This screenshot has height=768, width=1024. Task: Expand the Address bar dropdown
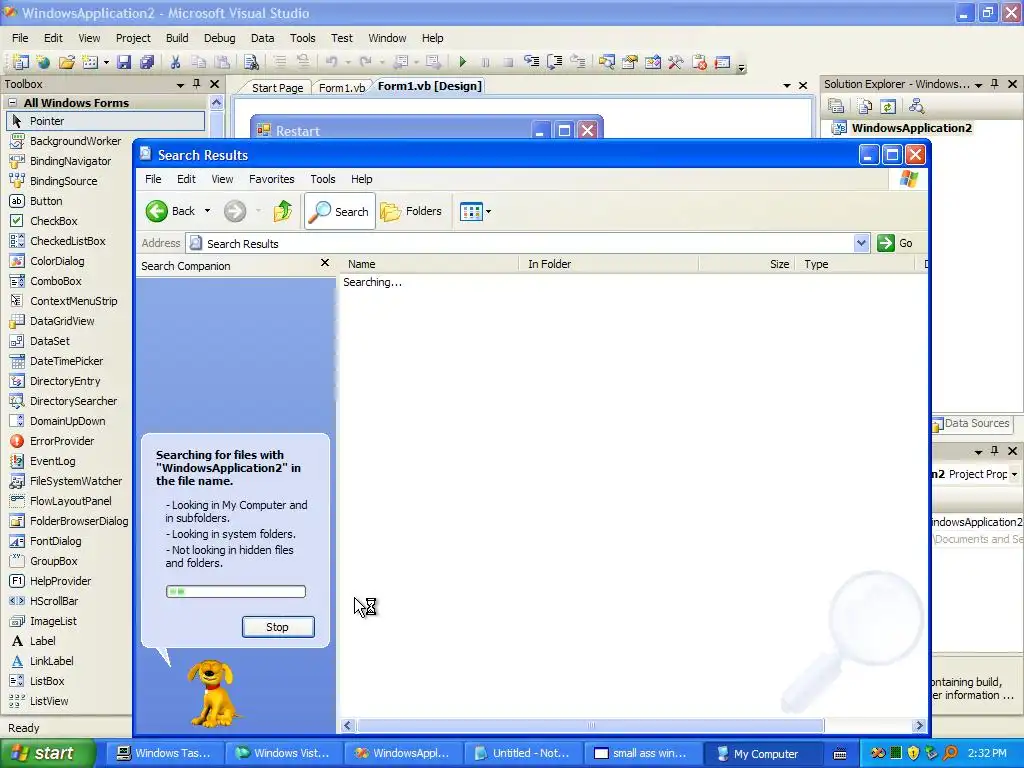click(x=861, y=243)
